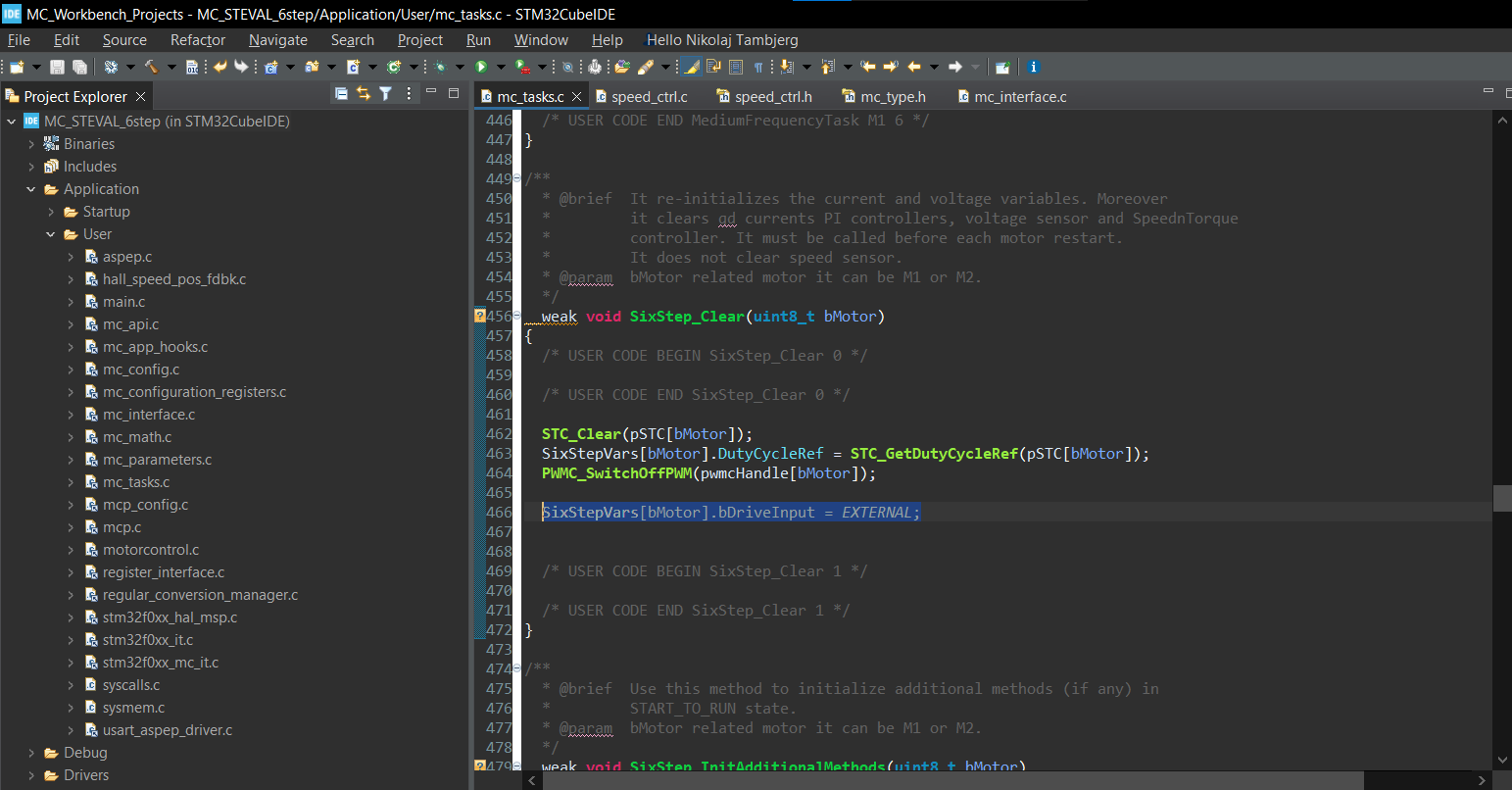Screen dimensions: 1512x790
Task: Click the editor vertical scrollbar thumb
Action: click(1502, 498)
